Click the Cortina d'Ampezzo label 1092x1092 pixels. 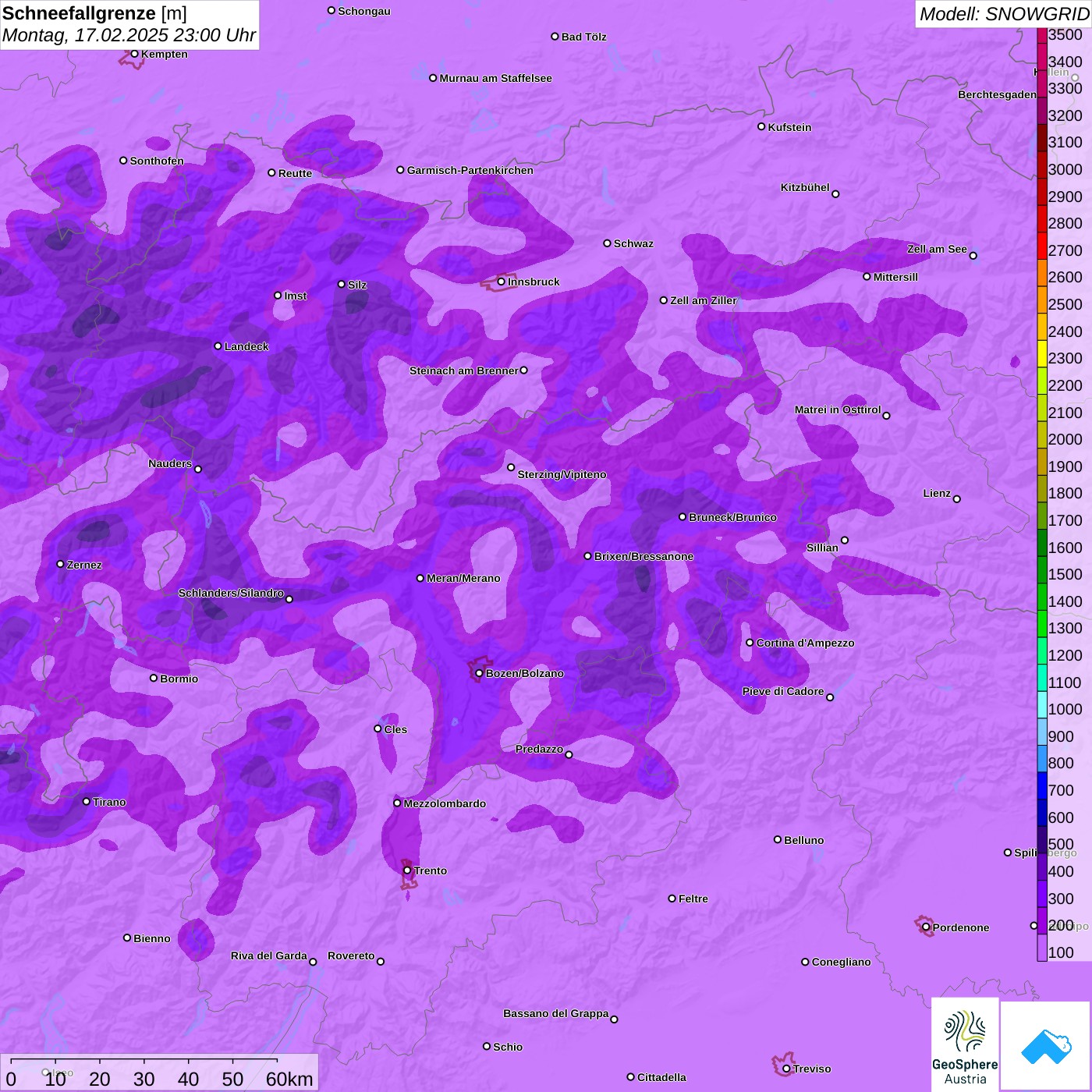805,643
